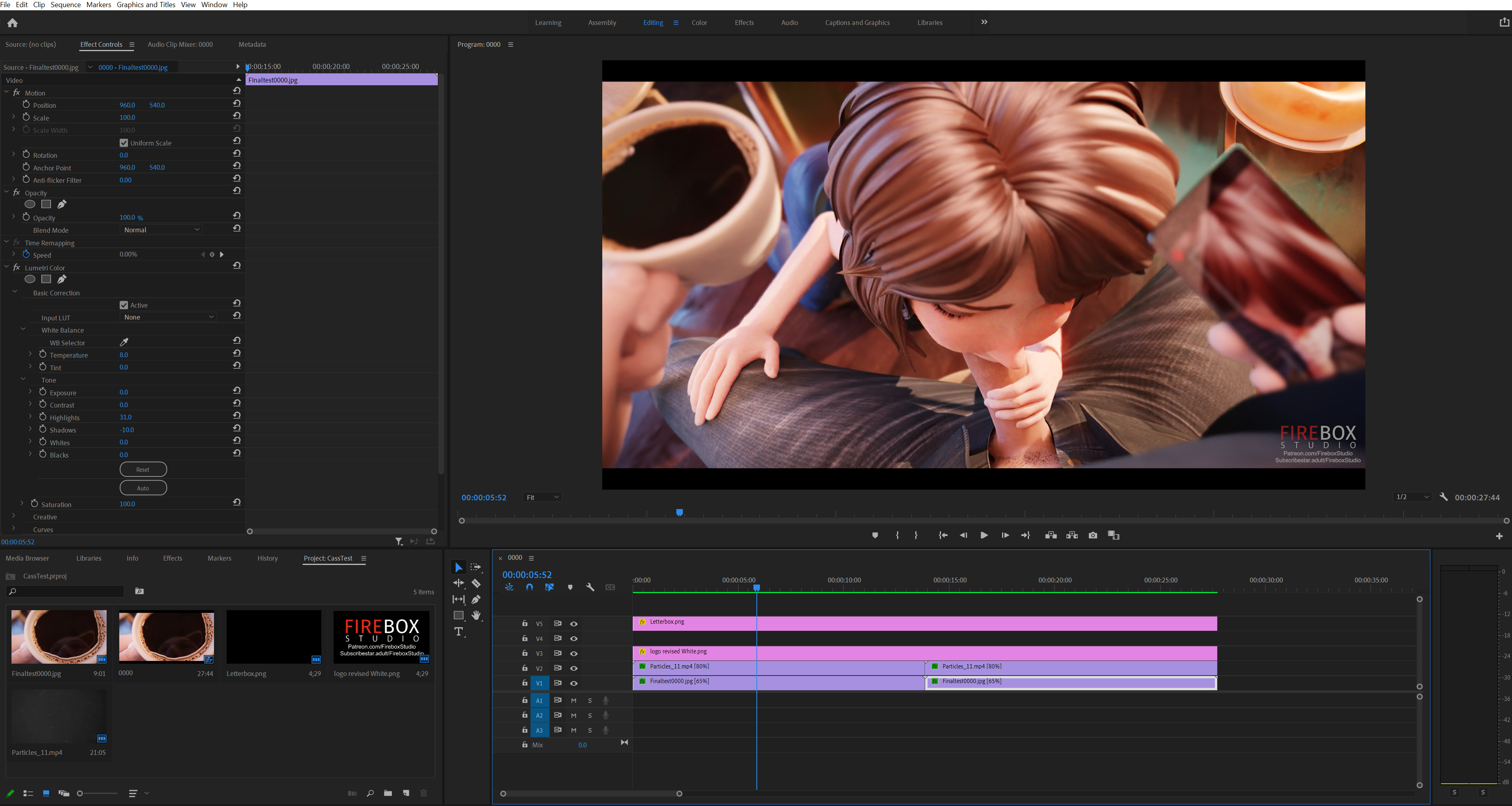Collapse the Lumetri Color effect
The image size is (1512, 806).
coord(6,267)
